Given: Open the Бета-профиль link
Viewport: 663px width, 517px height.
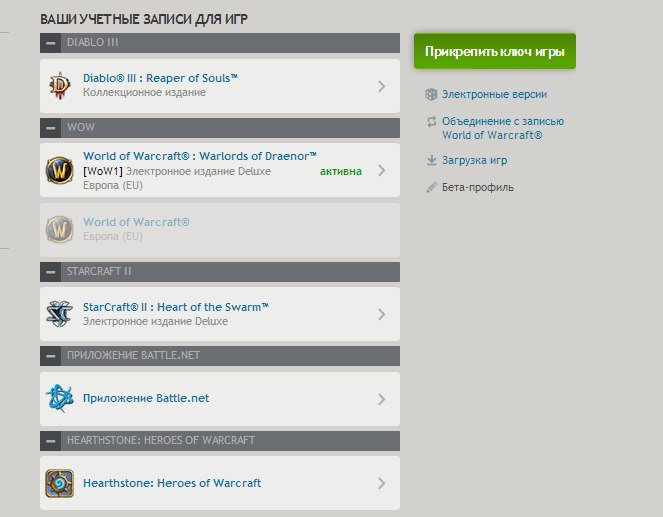Looking at the screenshot, I should click(x=478, y=187).
